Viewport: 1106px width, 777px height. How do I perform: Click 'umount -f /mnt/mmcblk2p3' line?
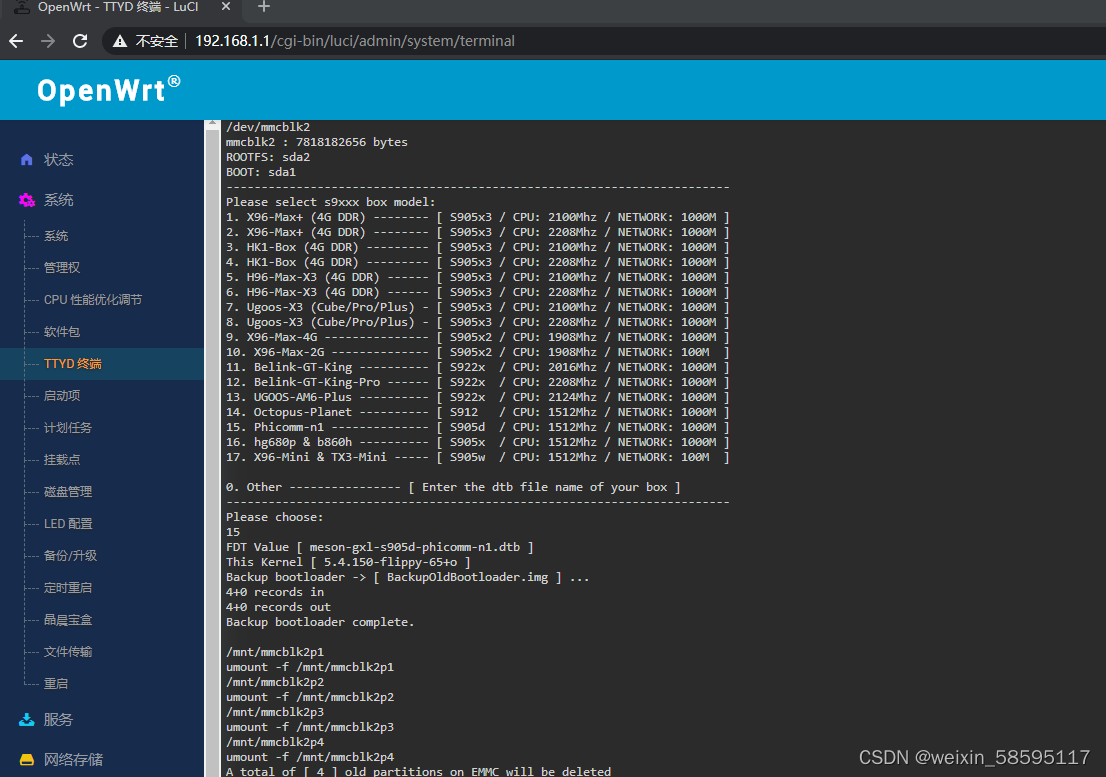pos(310,727)
